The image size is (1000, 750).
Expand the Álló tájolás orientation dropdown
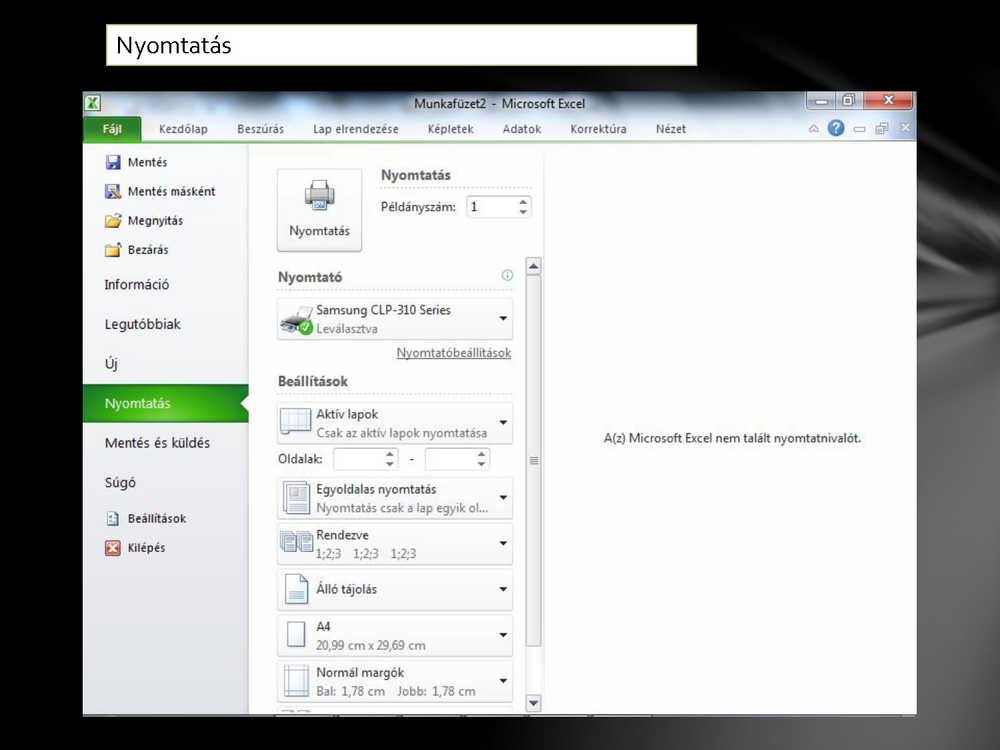coord(503,589)
